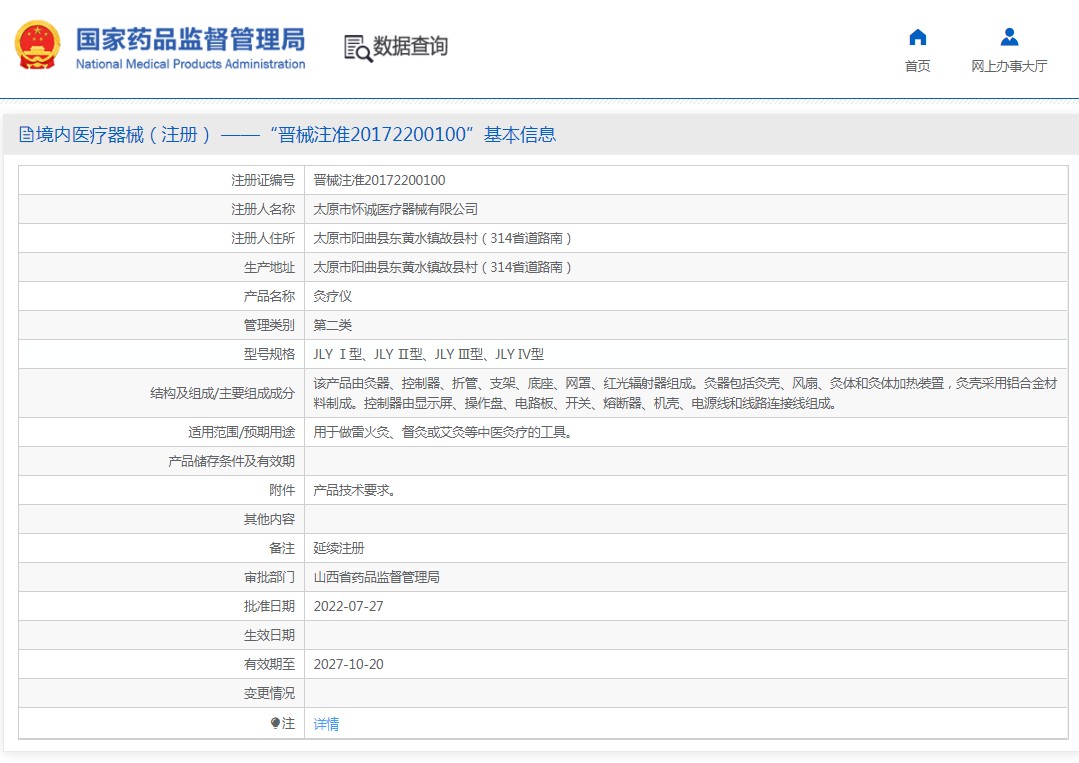Click the 延续注册 remark value

[339, 548]
